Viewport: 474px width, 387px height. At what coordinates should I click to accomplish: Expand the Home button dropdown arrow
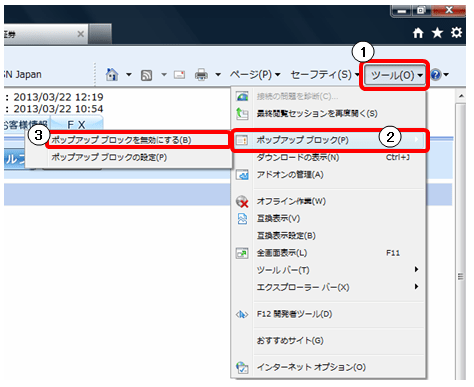[129, 75]
